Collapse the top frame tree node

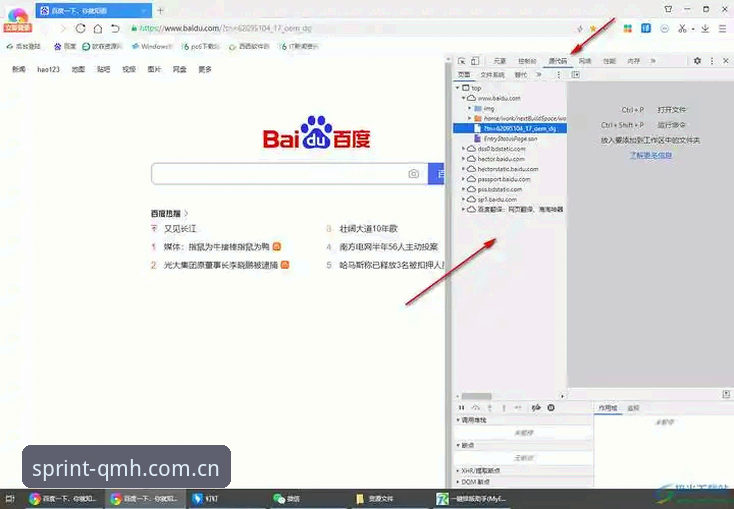tap(457, 88)
